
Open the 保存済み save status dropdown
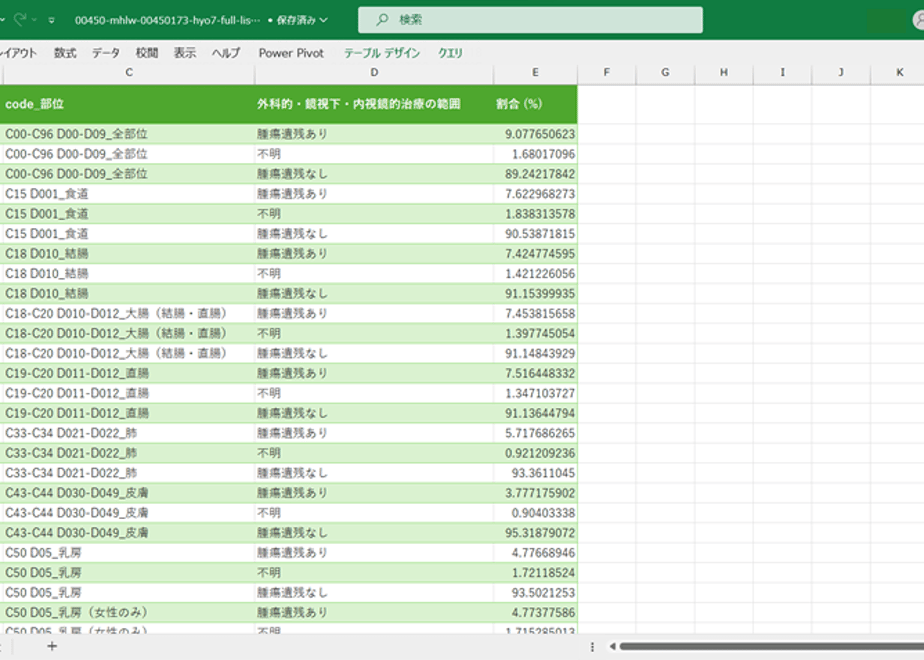[x=302, y=20]
